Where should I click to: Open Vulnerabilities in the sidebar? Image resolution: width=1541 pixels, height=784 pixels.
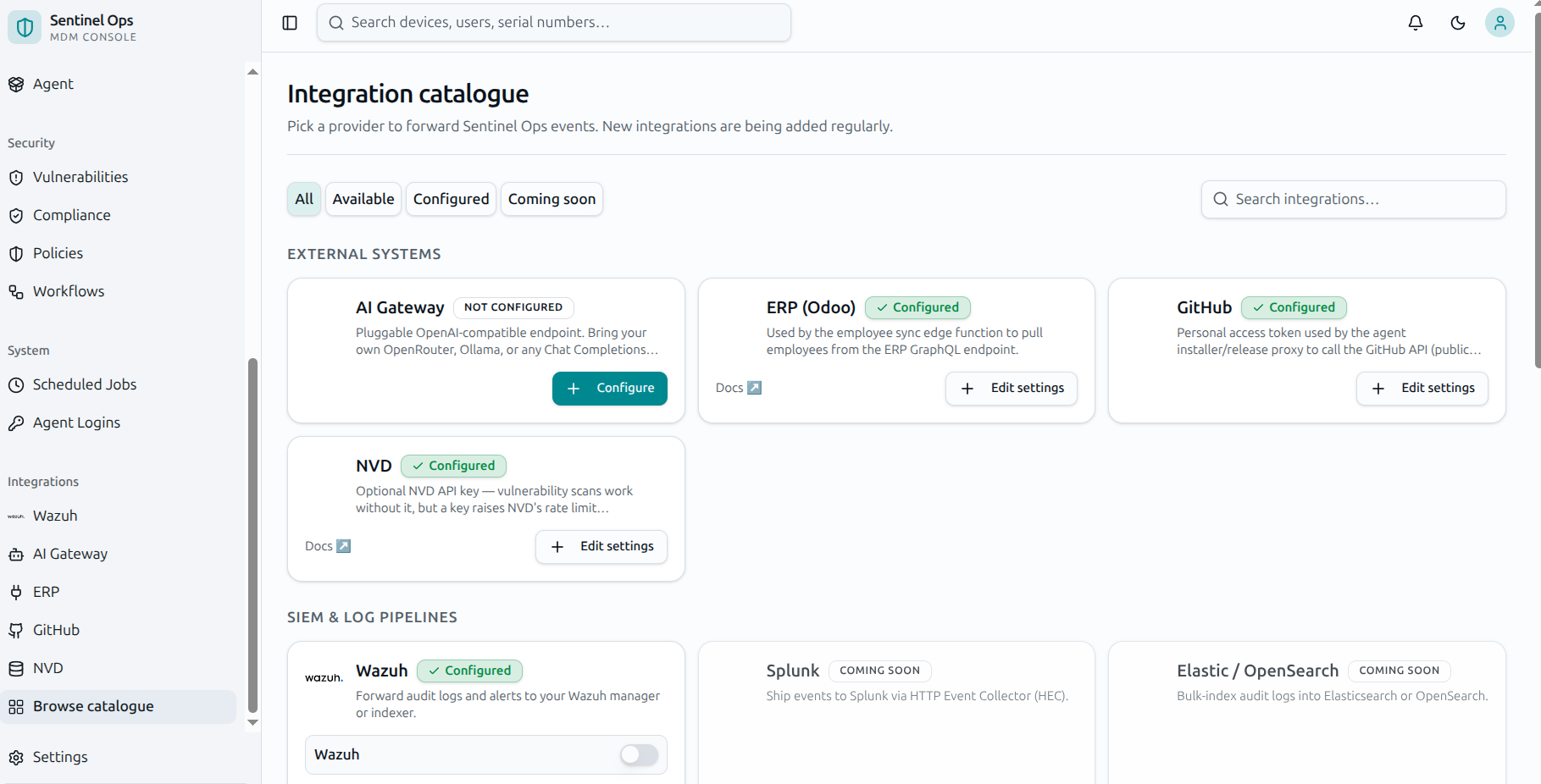tap(119, 178)
